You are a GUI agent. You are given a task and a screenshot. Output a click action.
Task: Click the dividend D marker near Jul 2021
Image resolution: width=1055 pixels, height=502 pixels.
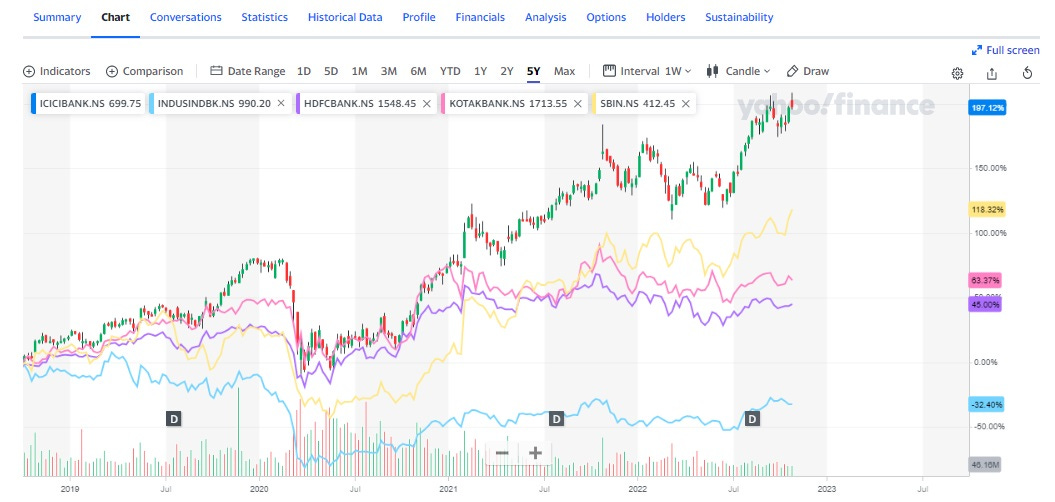pos(556,419)
